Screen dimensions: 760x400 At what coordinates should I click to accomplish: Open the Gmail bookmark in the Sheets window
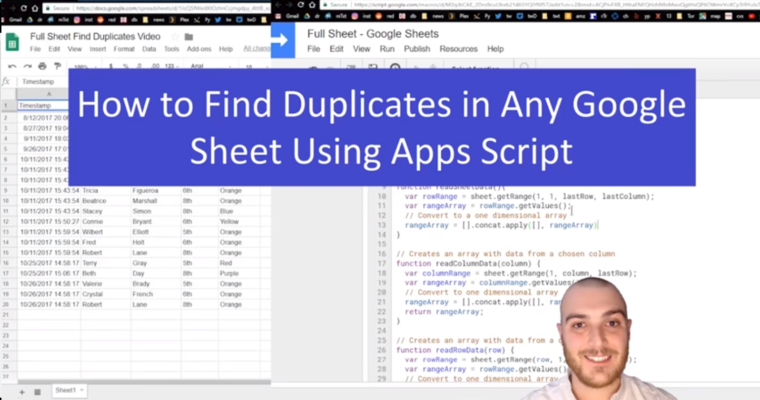13,20
